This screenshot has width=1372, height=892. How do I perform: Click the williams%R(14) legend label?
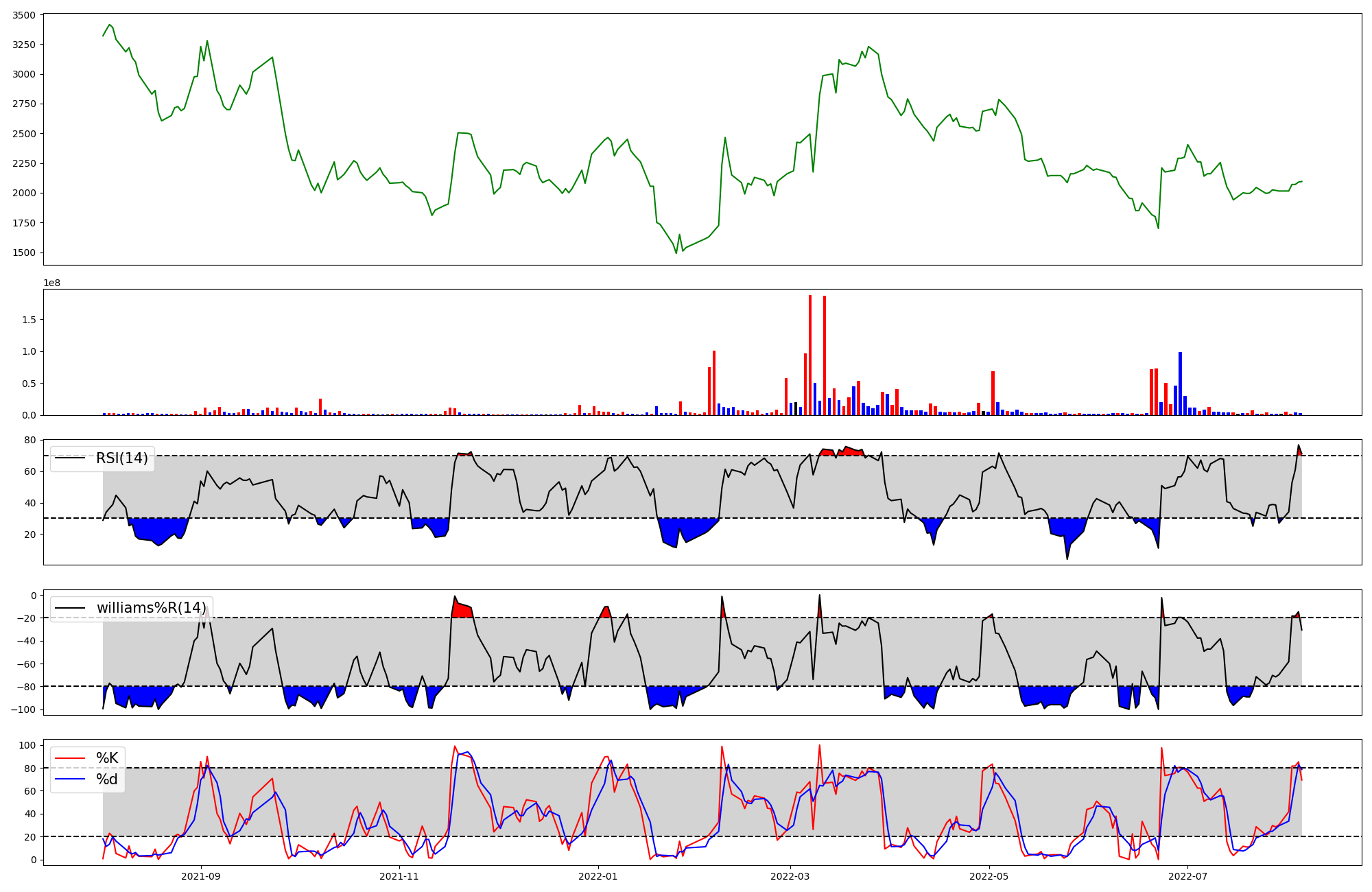[x=151, y=608]
